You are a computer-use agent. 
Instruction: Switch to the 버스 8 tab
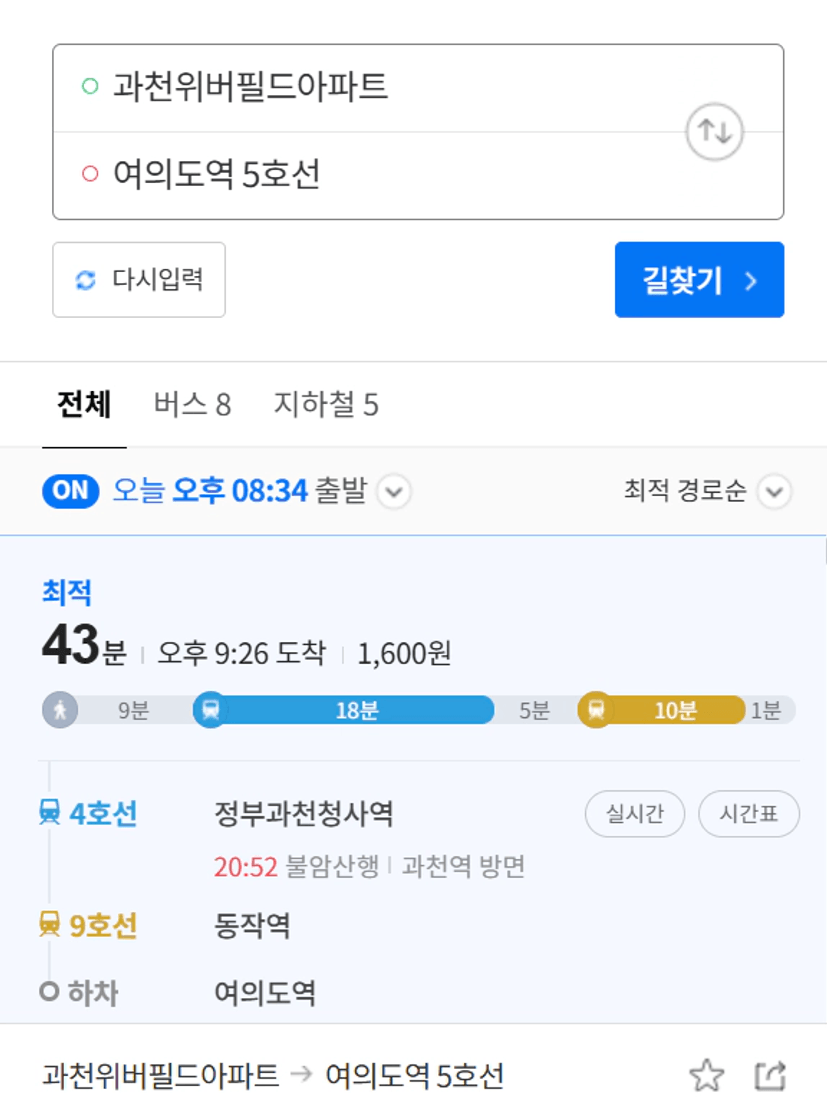[192, 404]
